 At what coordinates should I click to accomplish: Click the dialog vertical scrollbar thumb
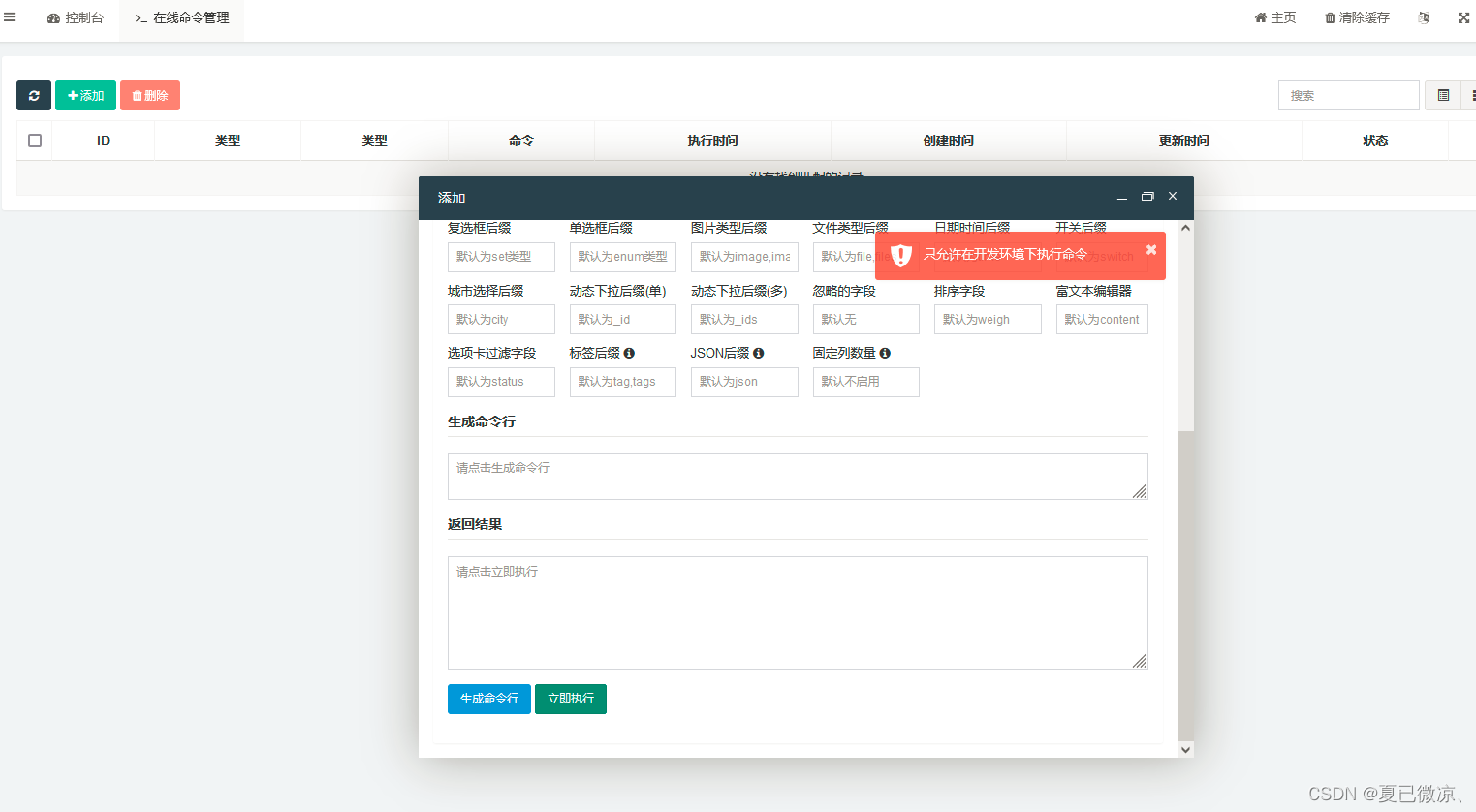[1185, 586]
